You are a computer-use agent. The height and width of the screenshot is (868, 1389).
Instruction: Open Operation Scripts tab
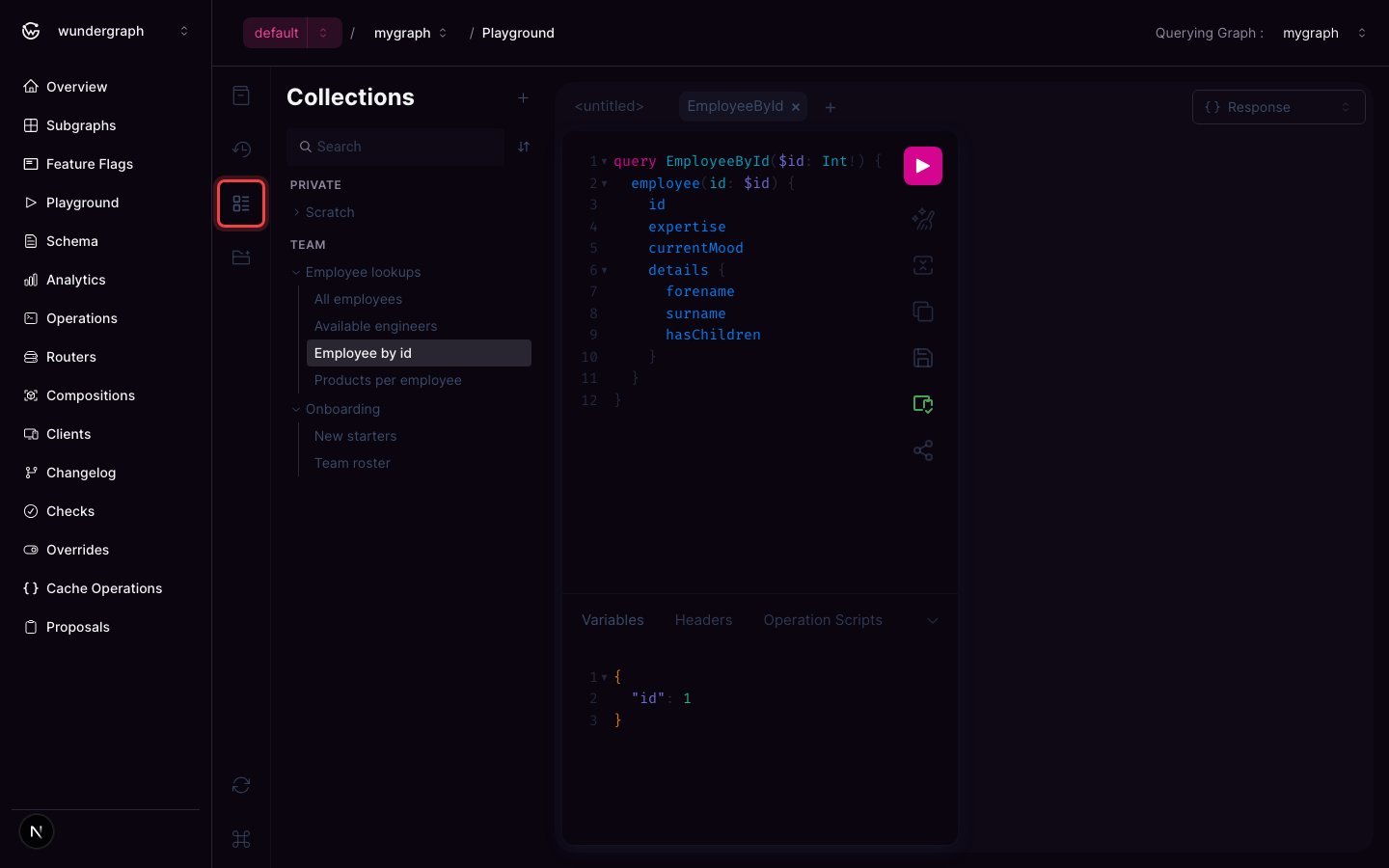(823, 620)
